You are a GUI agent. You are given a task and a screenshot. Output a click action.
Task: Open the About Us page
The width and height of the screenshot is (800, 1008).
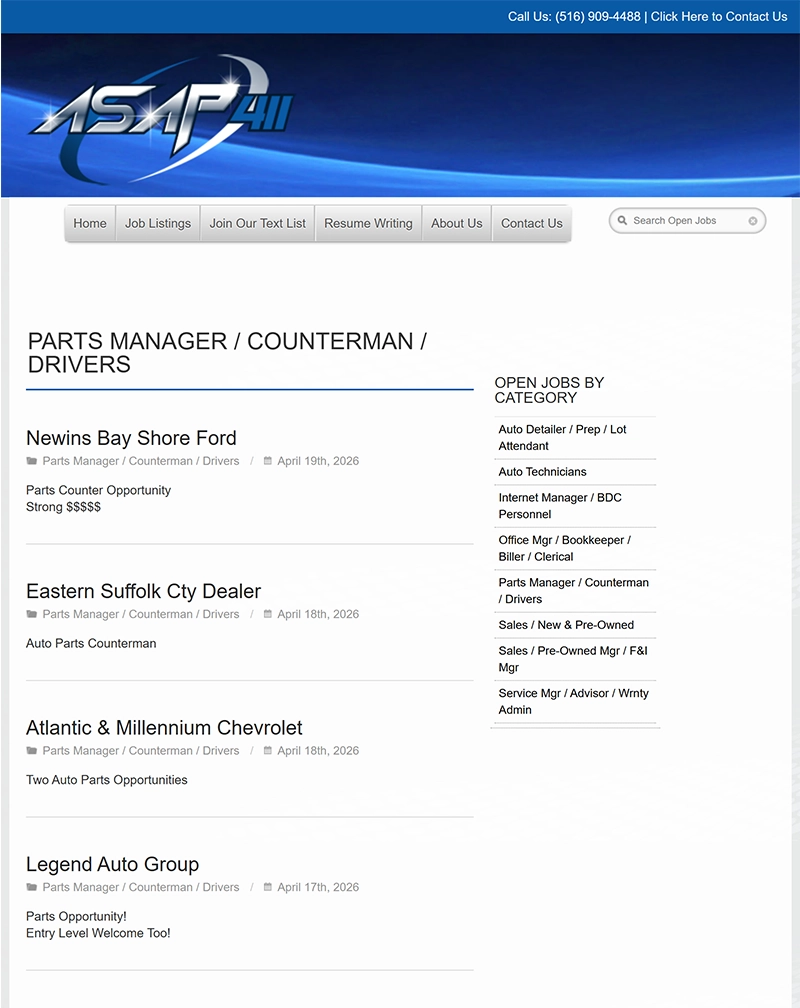457,223
